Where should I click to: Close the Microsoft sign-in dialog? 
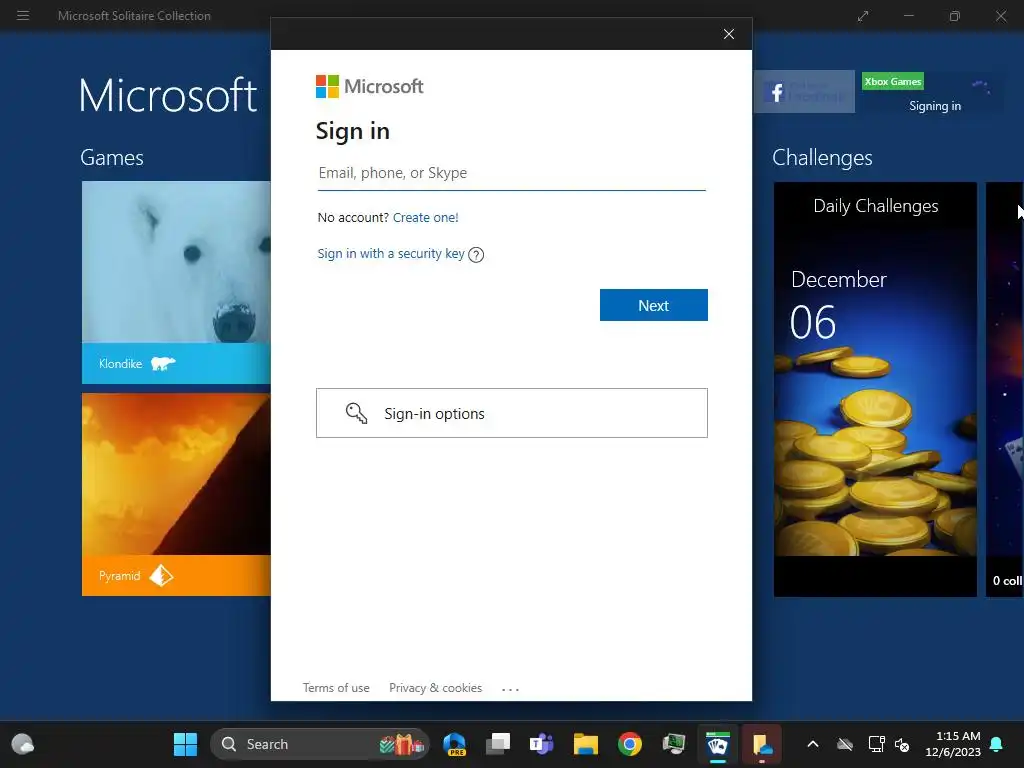coord(729,34)
